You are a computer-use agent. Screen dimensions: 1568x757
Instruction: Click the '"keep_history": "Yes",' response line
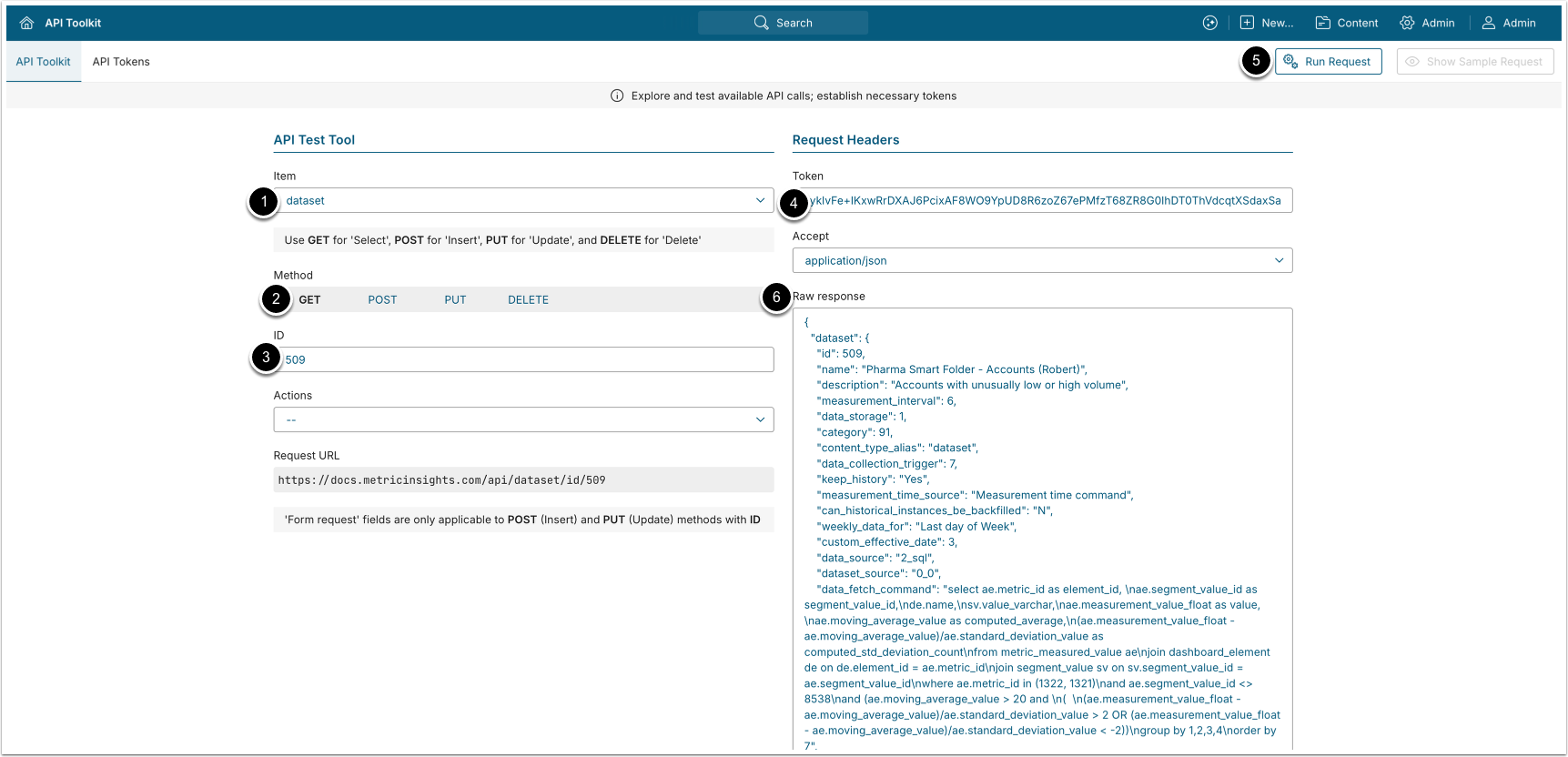click(873, 479)
